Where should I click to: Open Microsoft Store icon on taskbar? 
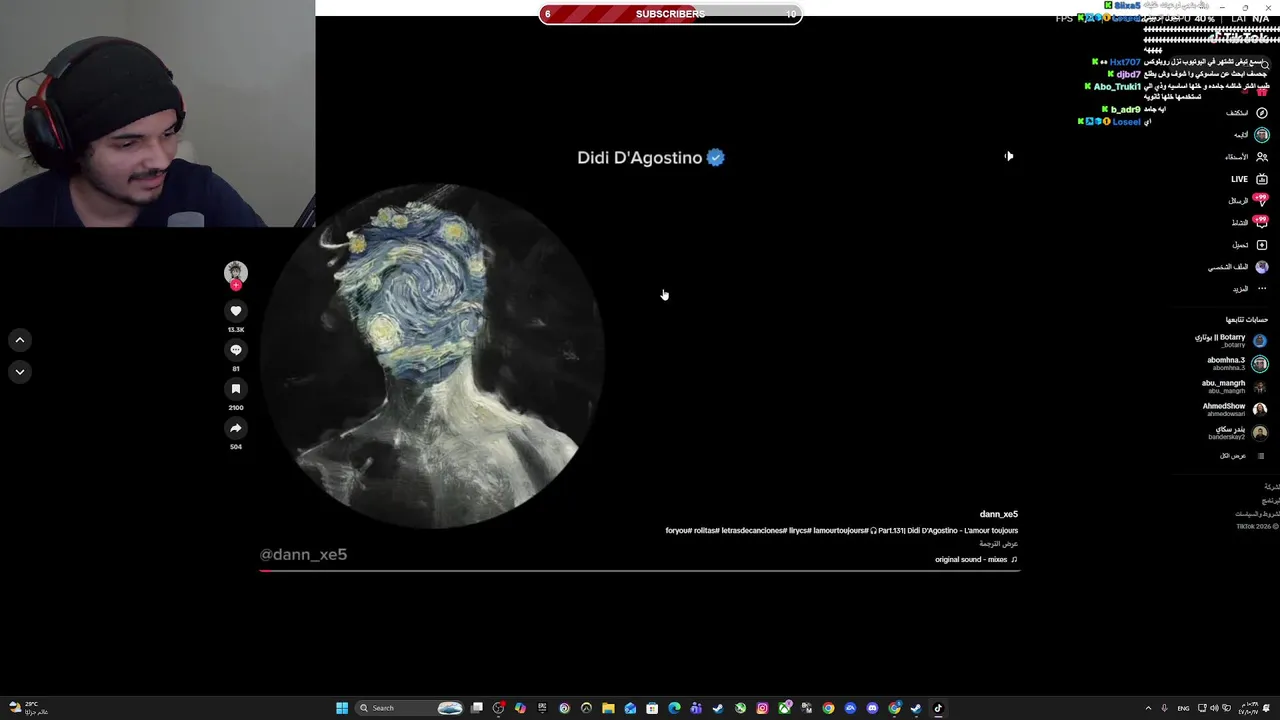(652, 708)
